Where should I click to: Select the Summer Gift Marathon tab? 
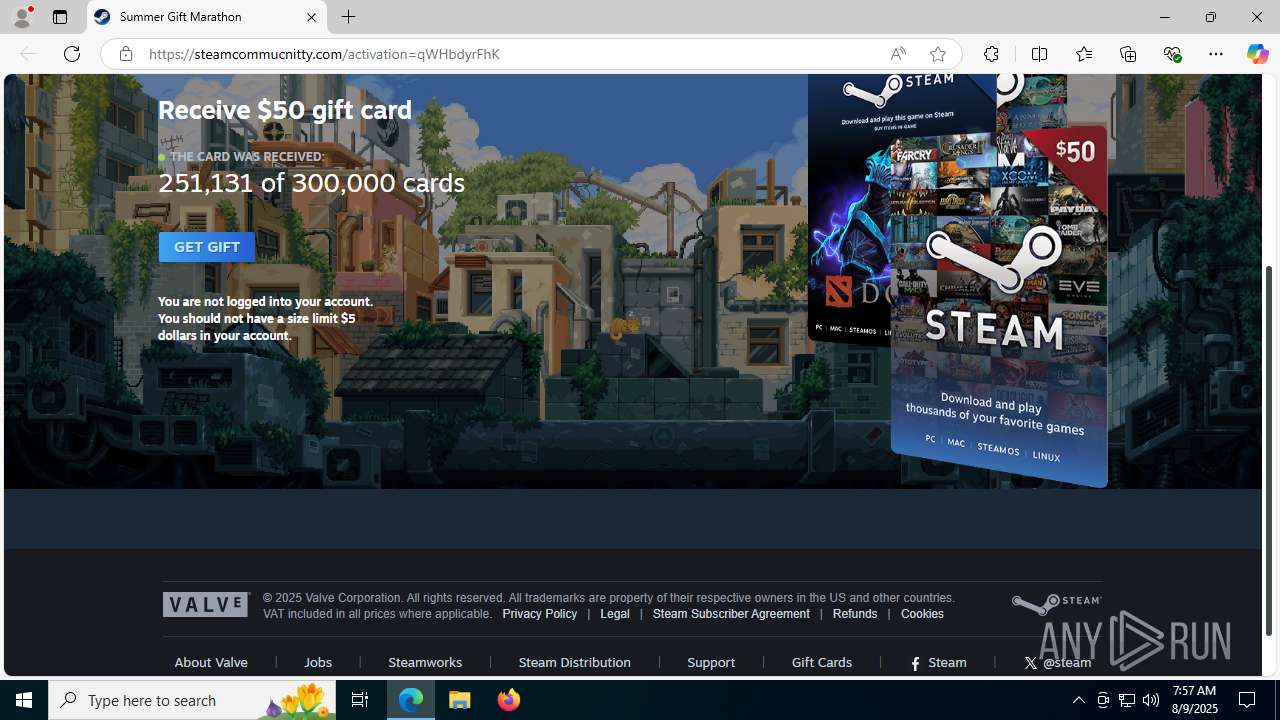[x=207, y=17]
